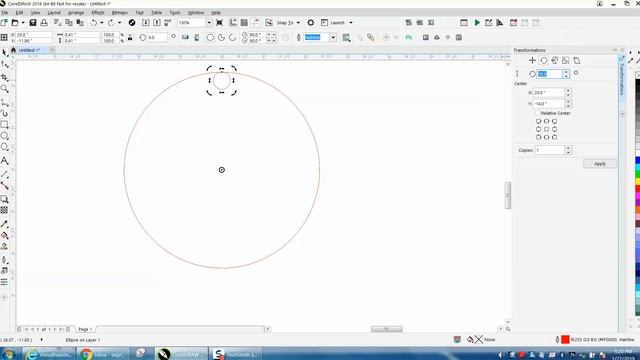Select the Color Eyedropper tool
Viewport: 640px width, 360px height.
(x=4, y=224)
